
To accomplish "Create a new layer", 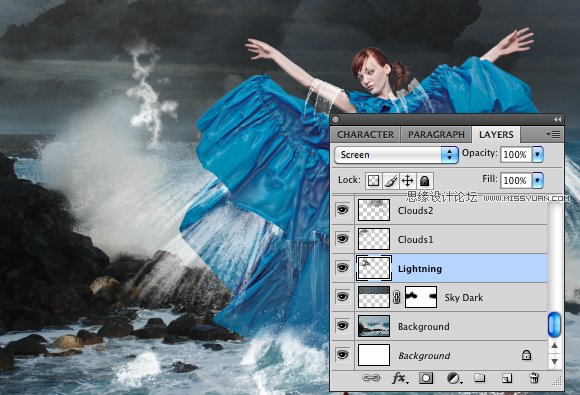I will (507, 378).
